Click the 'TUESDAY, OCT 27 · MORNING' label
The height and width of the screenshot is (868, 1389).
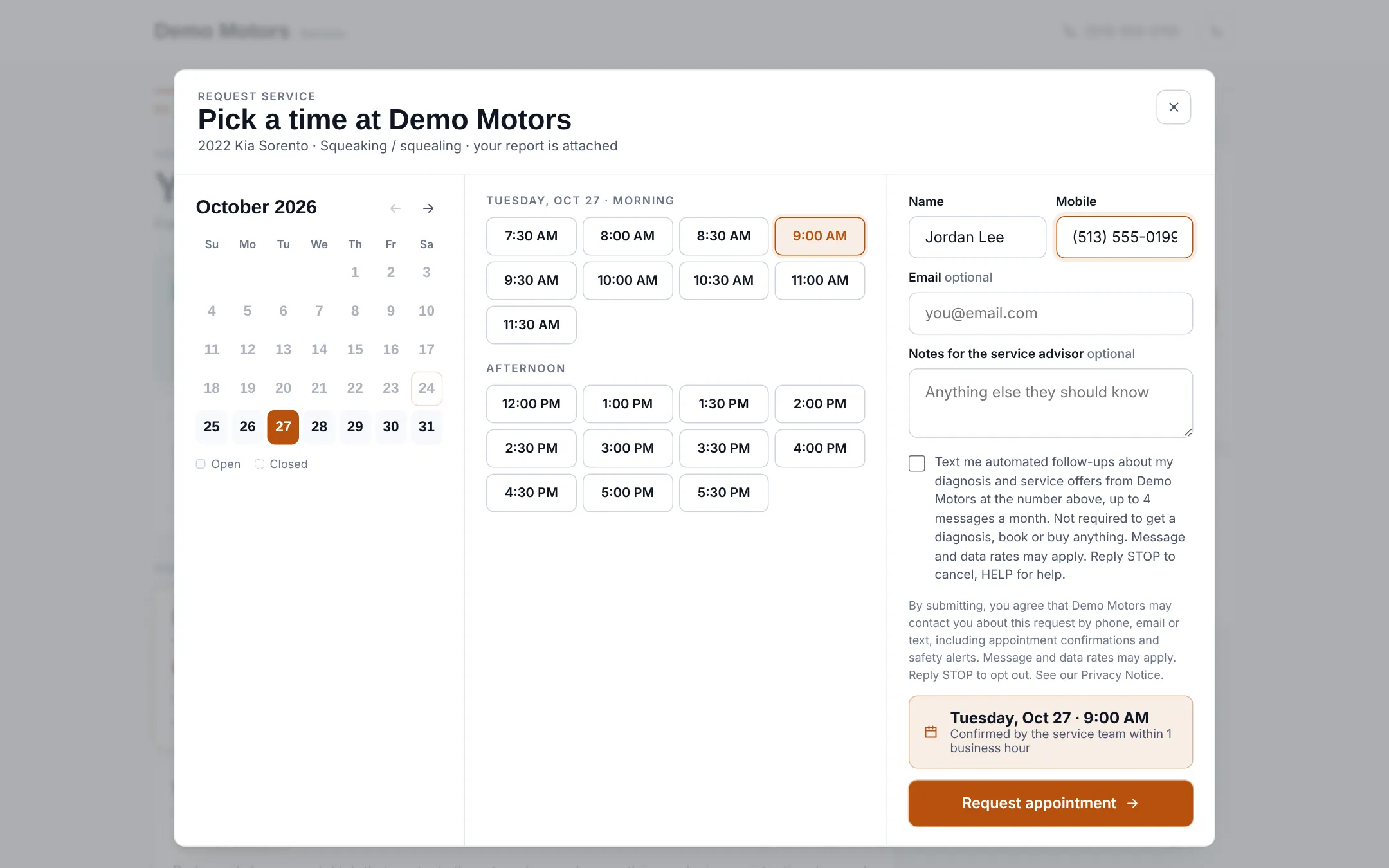tap(580, 201)
